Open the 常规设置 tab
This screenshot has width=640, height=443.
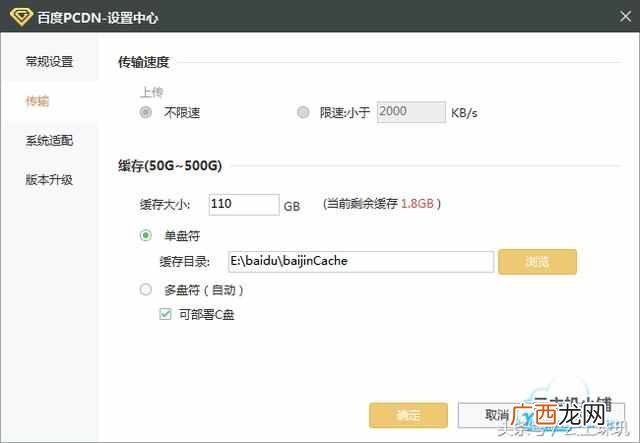(49, 62)
